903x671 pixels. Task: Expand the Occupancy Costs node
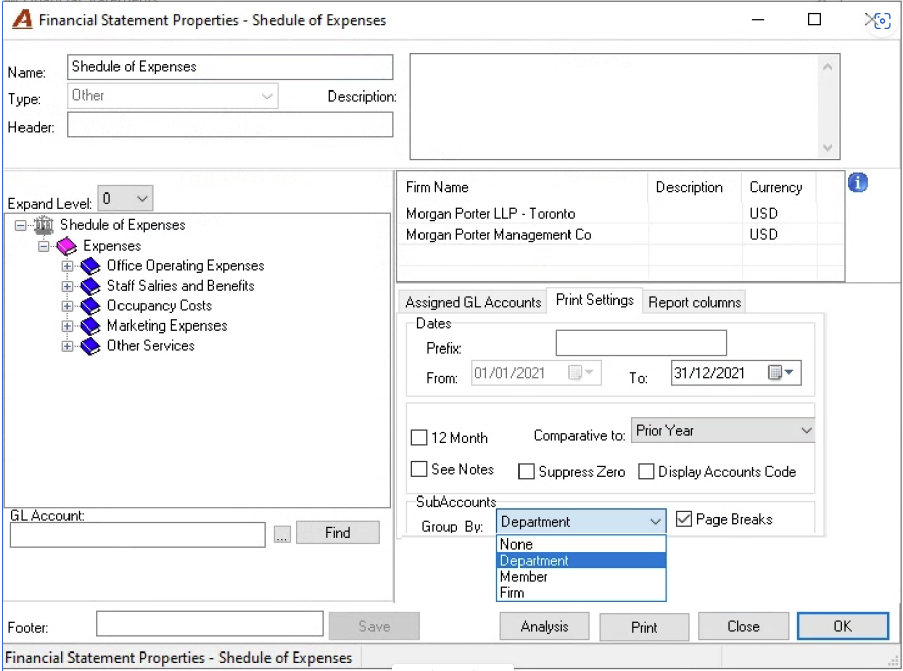[67, 306]
